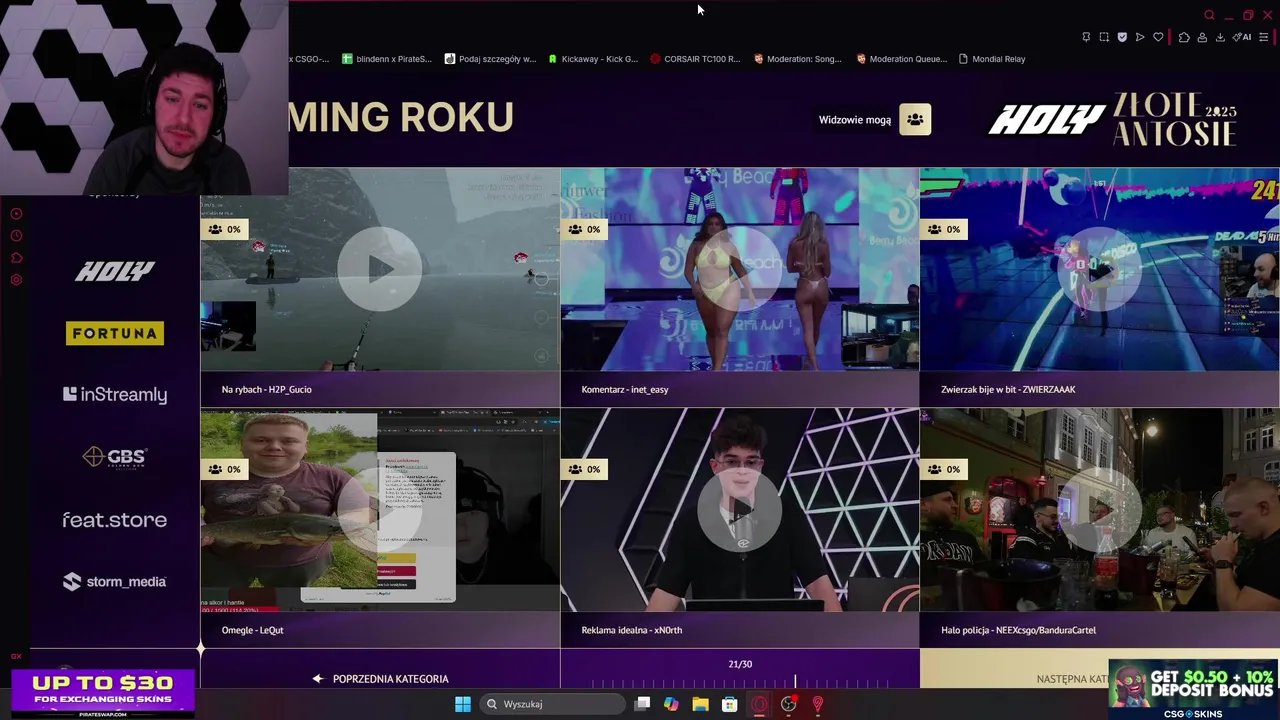Viewport: 1280px width, 720px height.
Task: Click the send flow arrow icon
Action: click(1140, 37)
